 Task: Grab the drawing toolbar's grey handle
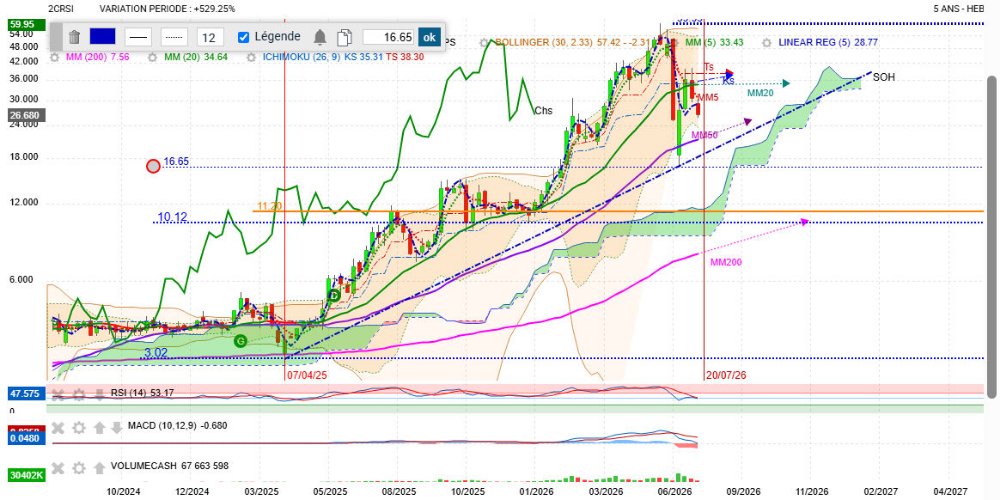(56, 37)
